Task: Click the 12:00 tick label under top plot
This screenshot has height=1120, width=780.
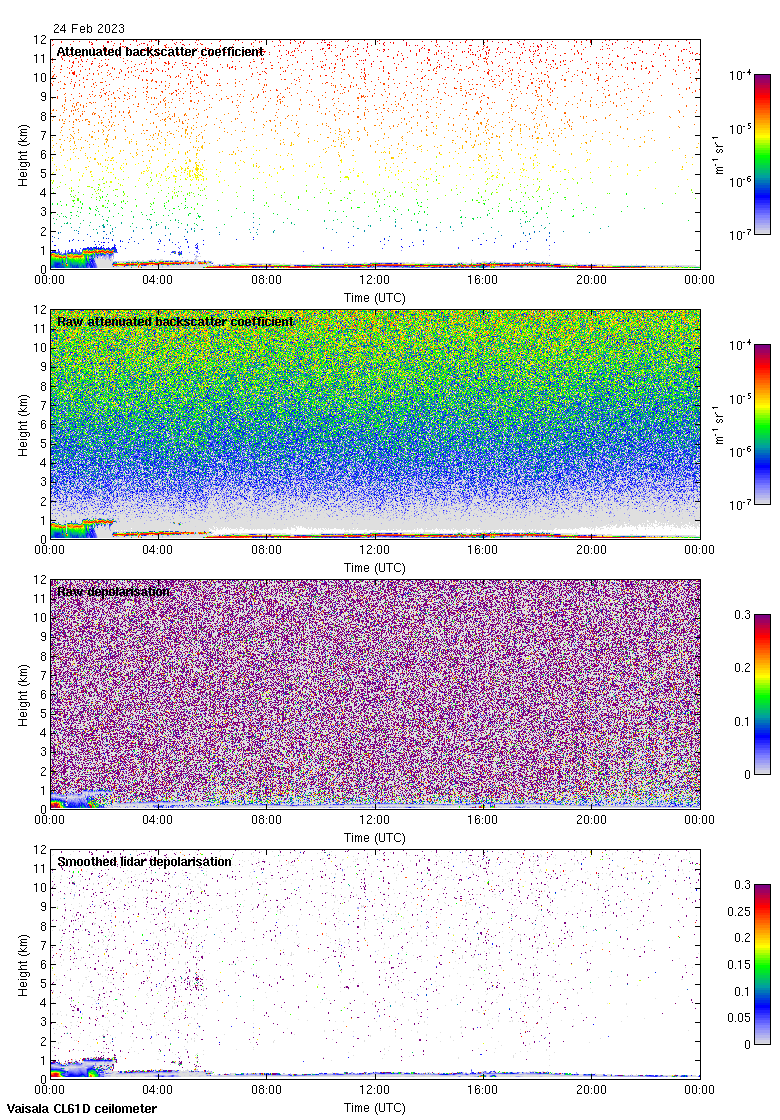Action: point(374,280)
